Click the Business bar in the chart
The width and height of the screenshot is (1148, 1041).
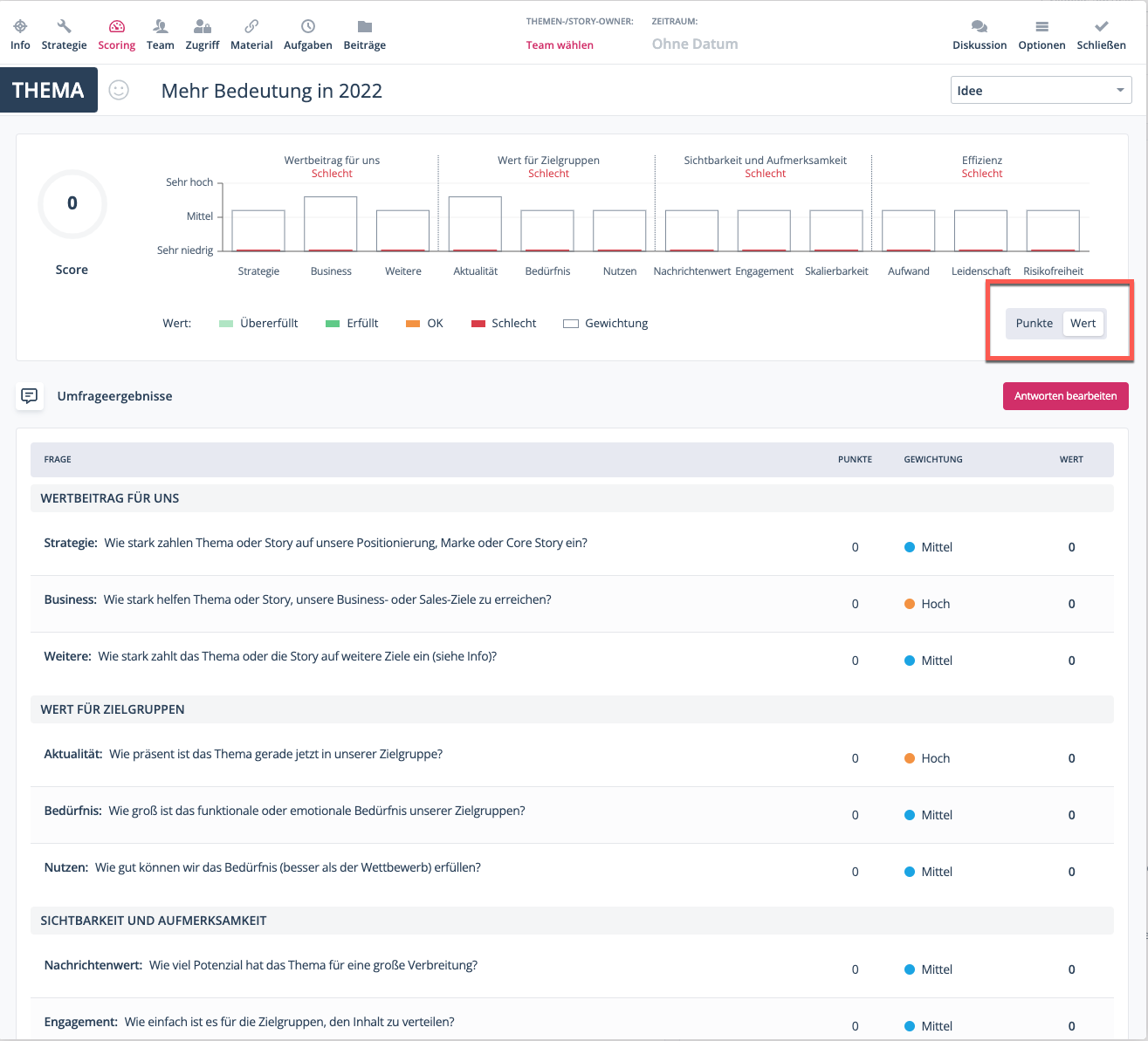tap(331, 224)
